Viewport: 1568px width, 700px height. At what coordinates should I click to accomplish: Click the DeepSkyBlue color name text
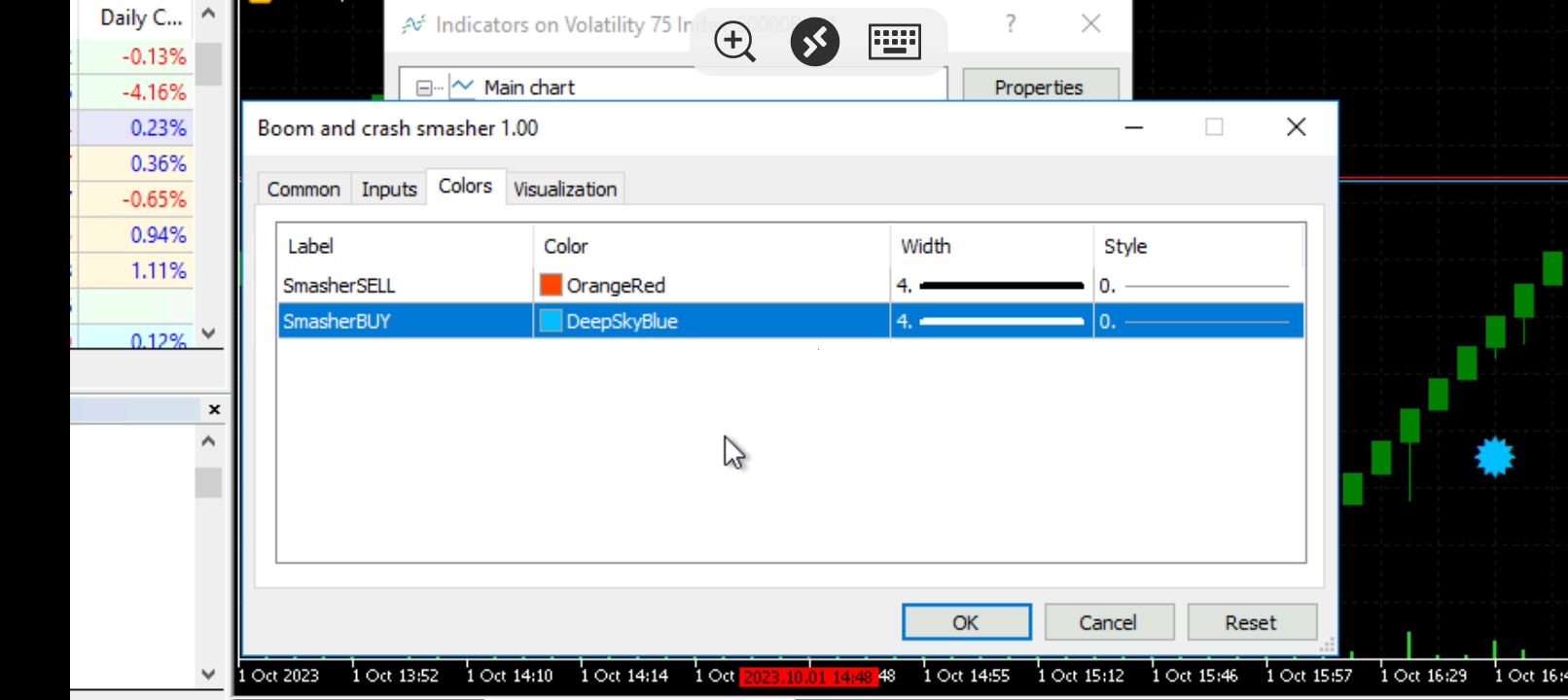tap(622, 321)
